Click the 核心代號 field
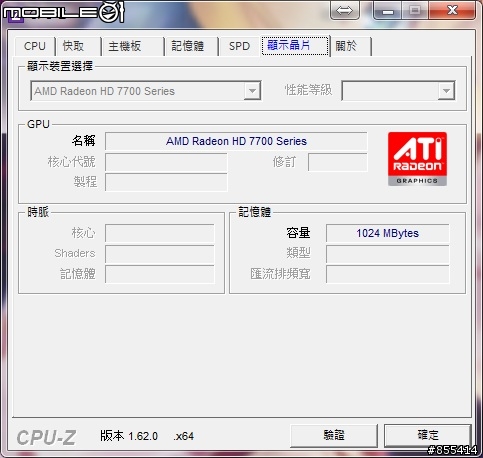Image resolution: width=483 pixels, height=458 pixels. [x=166, y=162]
